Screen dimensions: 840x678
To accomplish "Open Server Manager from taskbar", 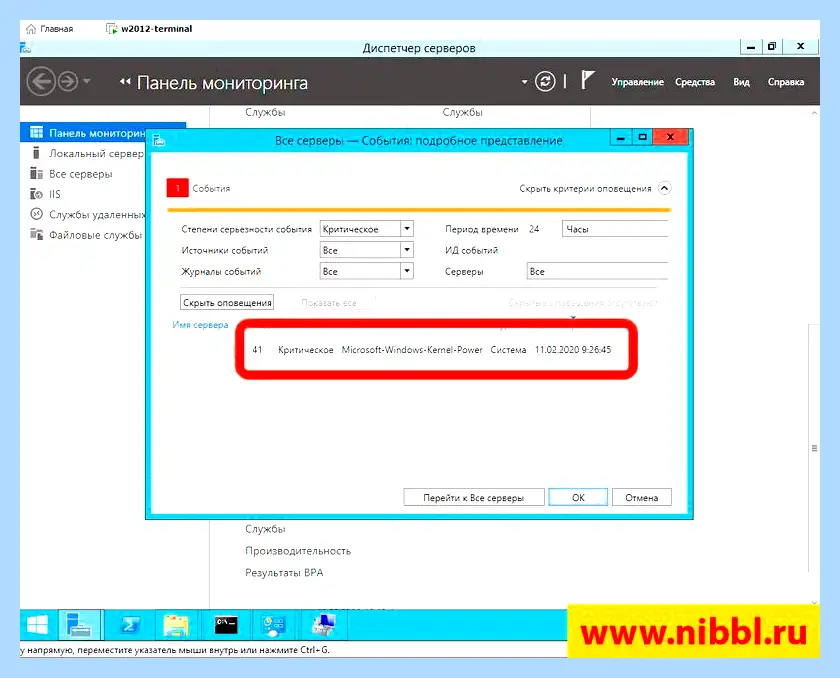I will pyautogui.click(x=80, y=624).
